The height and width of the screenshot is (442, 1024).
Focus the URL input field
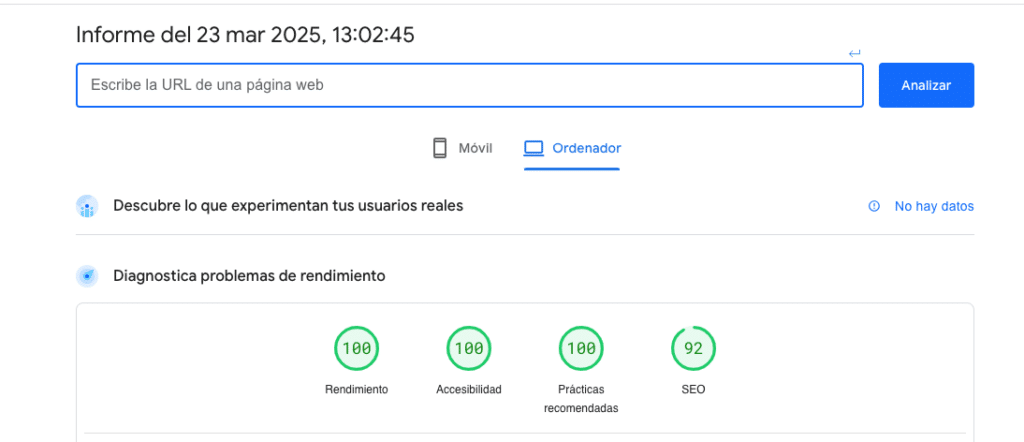point(469,86)
